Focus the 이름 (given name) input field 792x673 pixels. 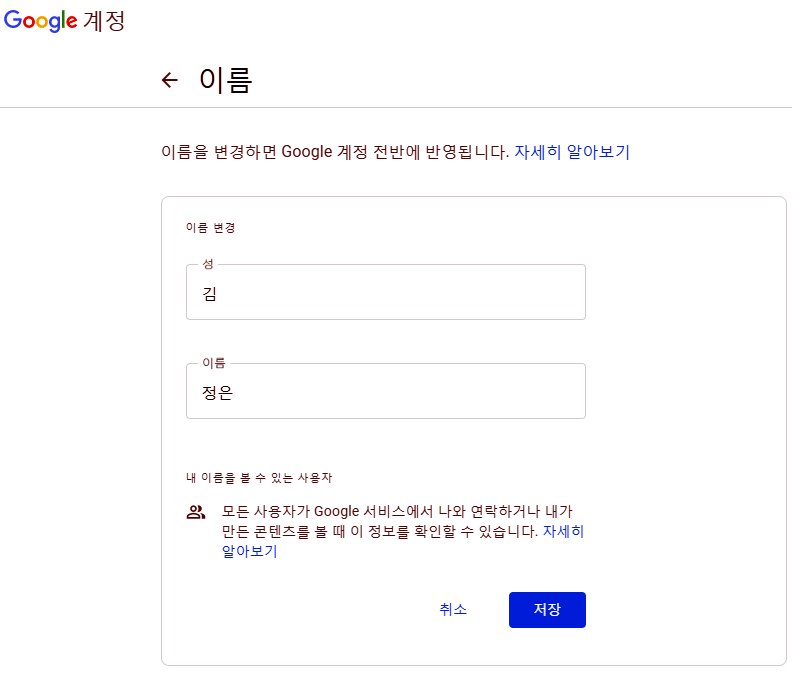[386, 391]
